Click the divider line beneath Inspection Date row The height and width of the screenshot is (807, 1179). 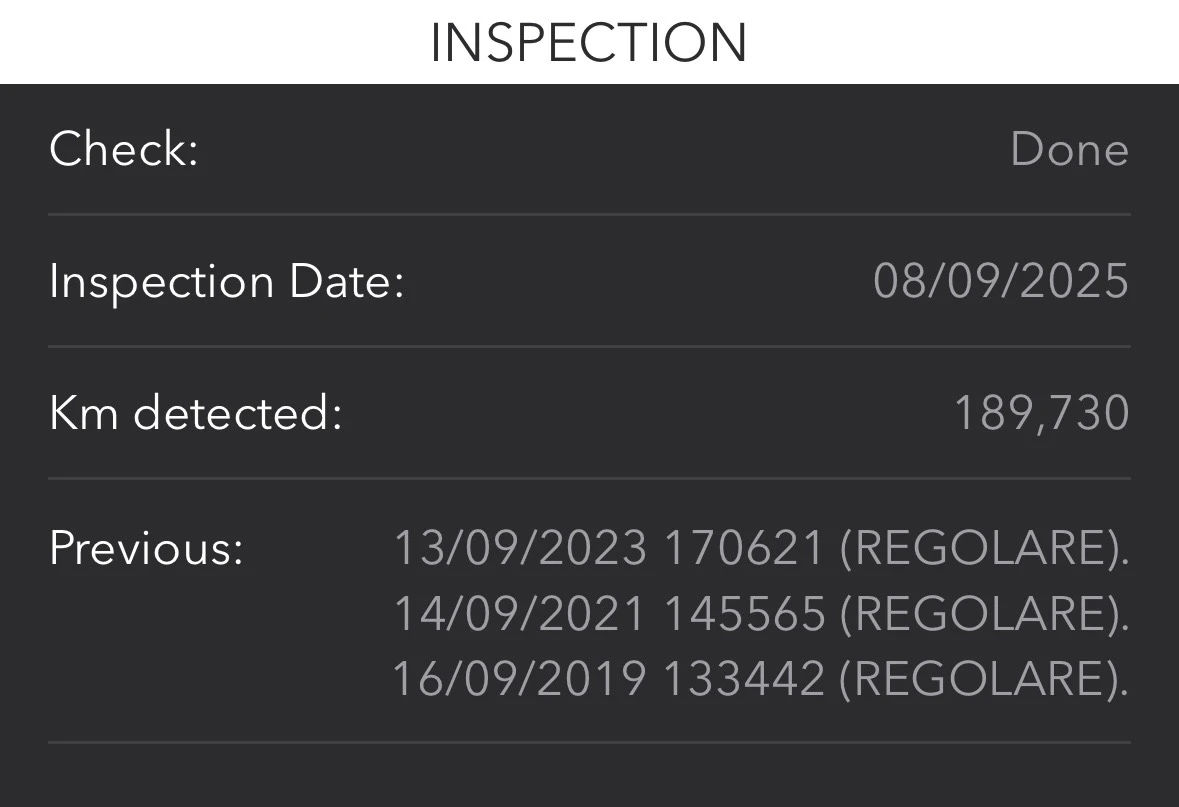click(x=590, y=347)
